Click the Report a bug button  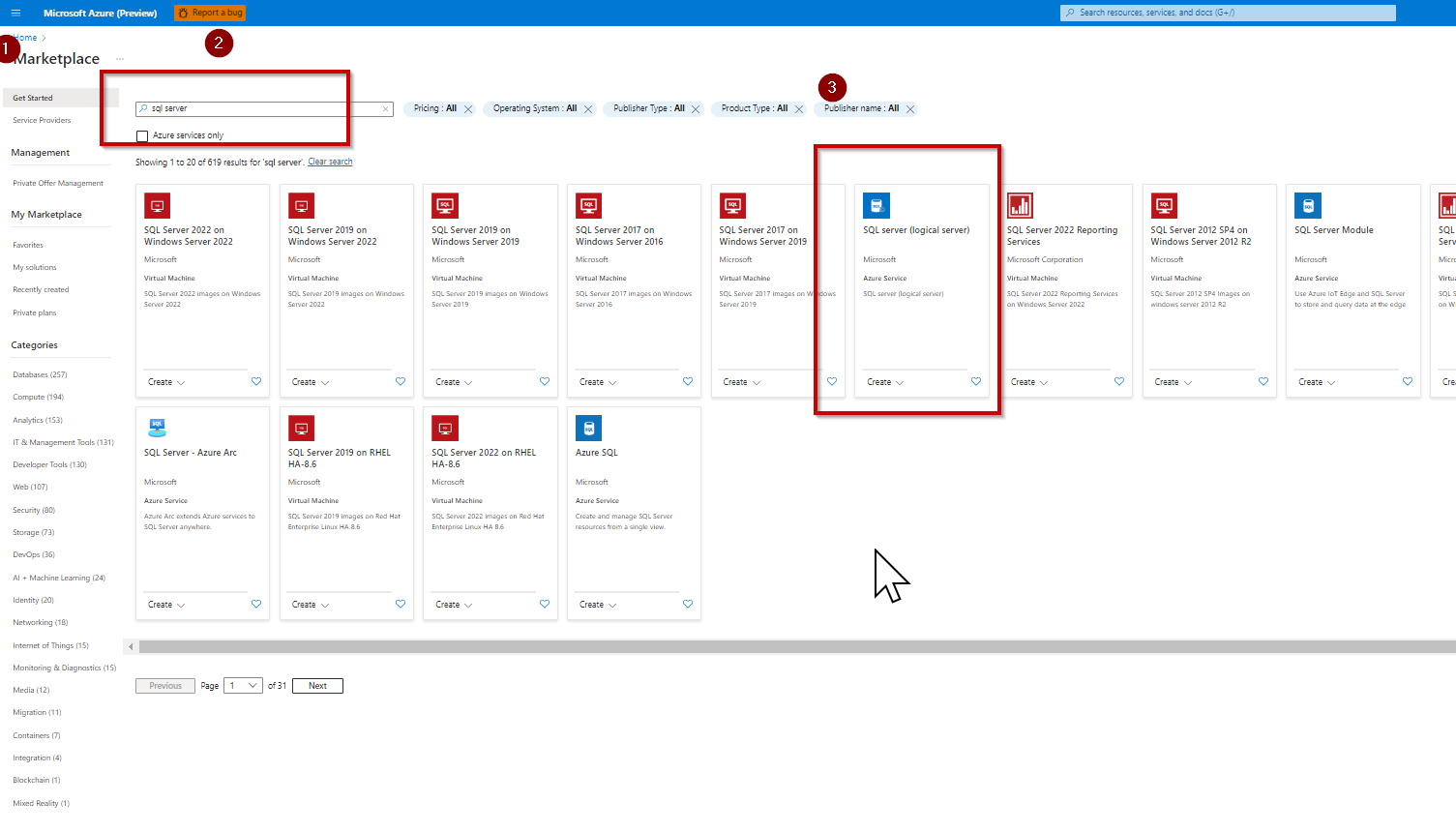[x=210, y=13]
